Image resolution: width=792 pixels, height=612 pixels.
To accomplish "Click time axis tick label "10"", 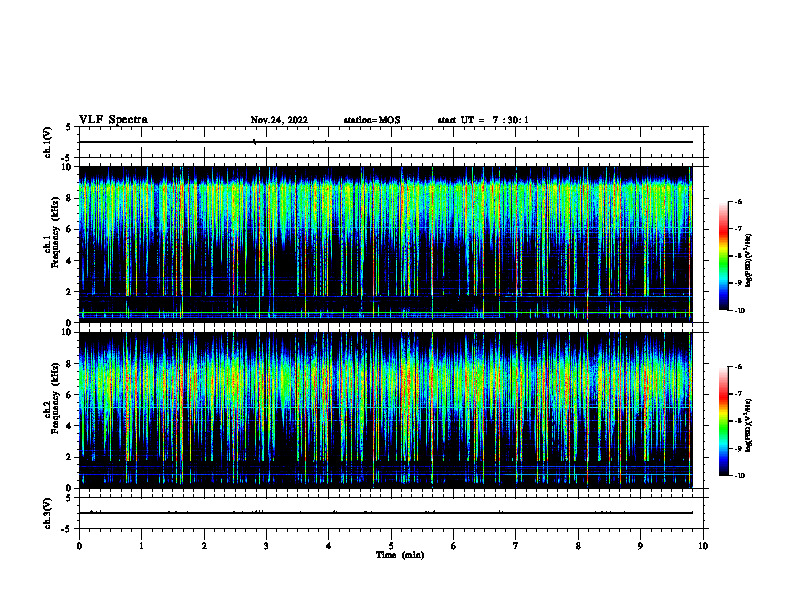I will tap(703, 546).
